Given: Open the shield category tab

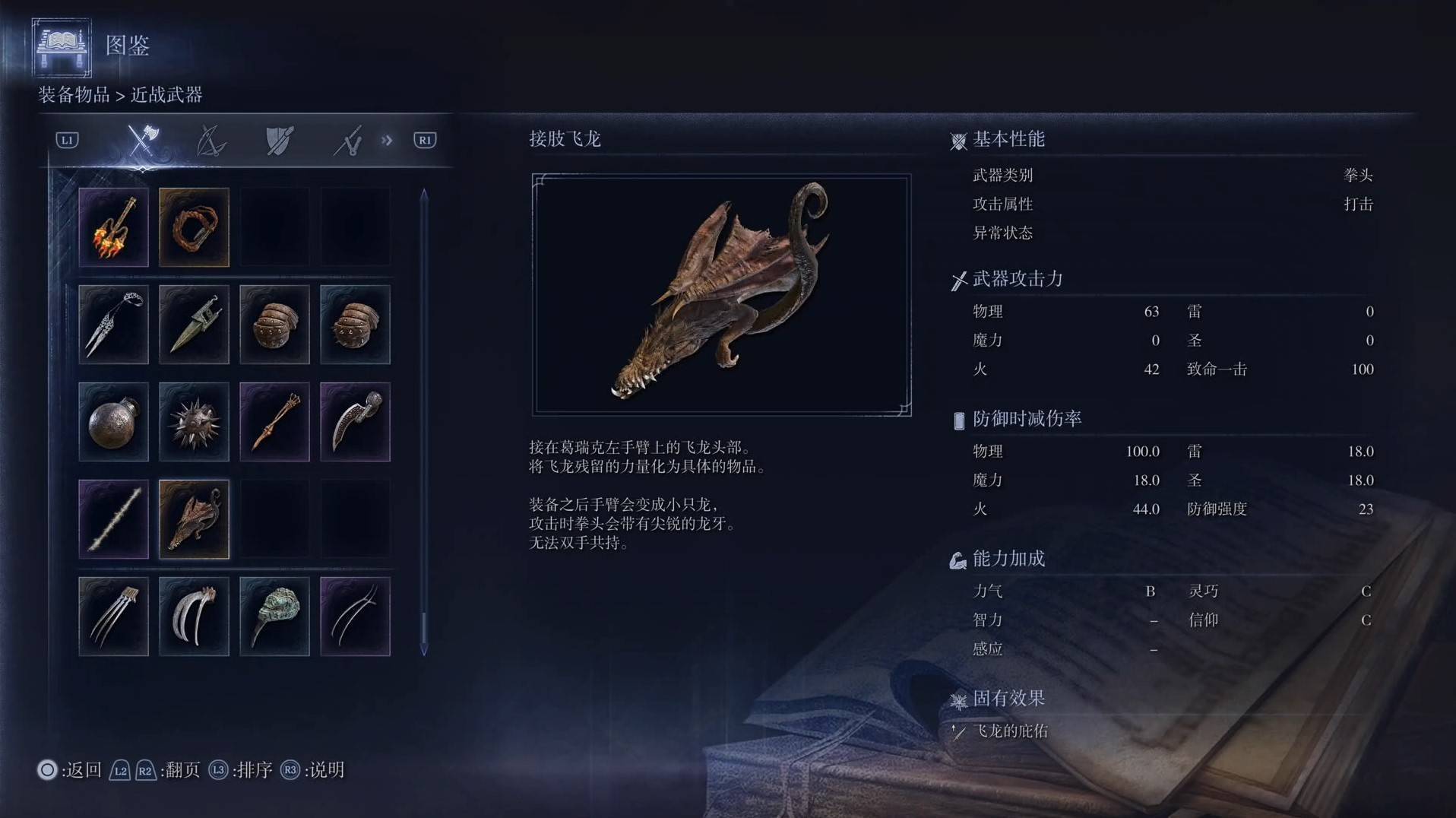Looking at the screenshot, I should tap(279, 141).
